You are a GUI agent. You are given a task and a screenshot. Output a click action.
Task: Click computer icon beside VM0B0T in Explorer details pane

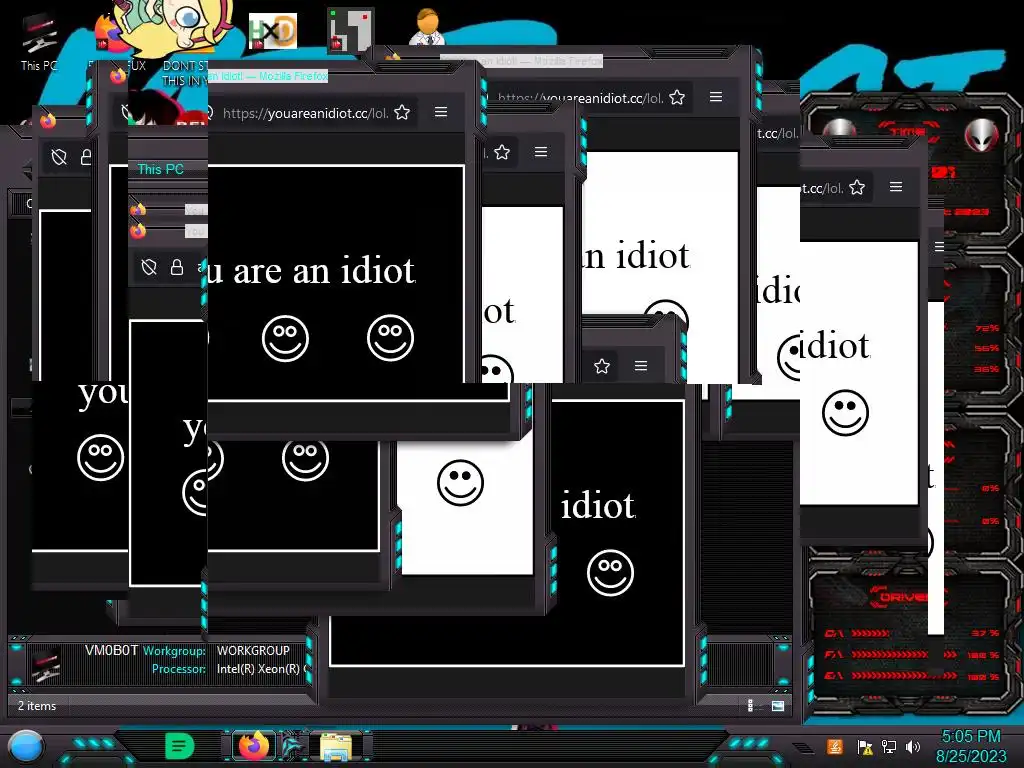coord(46,663)
